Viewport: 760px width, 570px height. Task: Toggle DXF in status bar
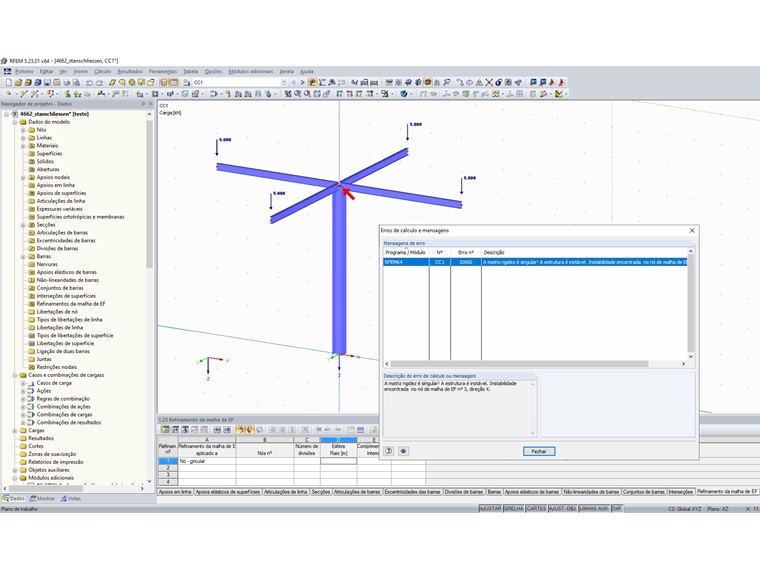pyautogui.click(x=617, y=508)
